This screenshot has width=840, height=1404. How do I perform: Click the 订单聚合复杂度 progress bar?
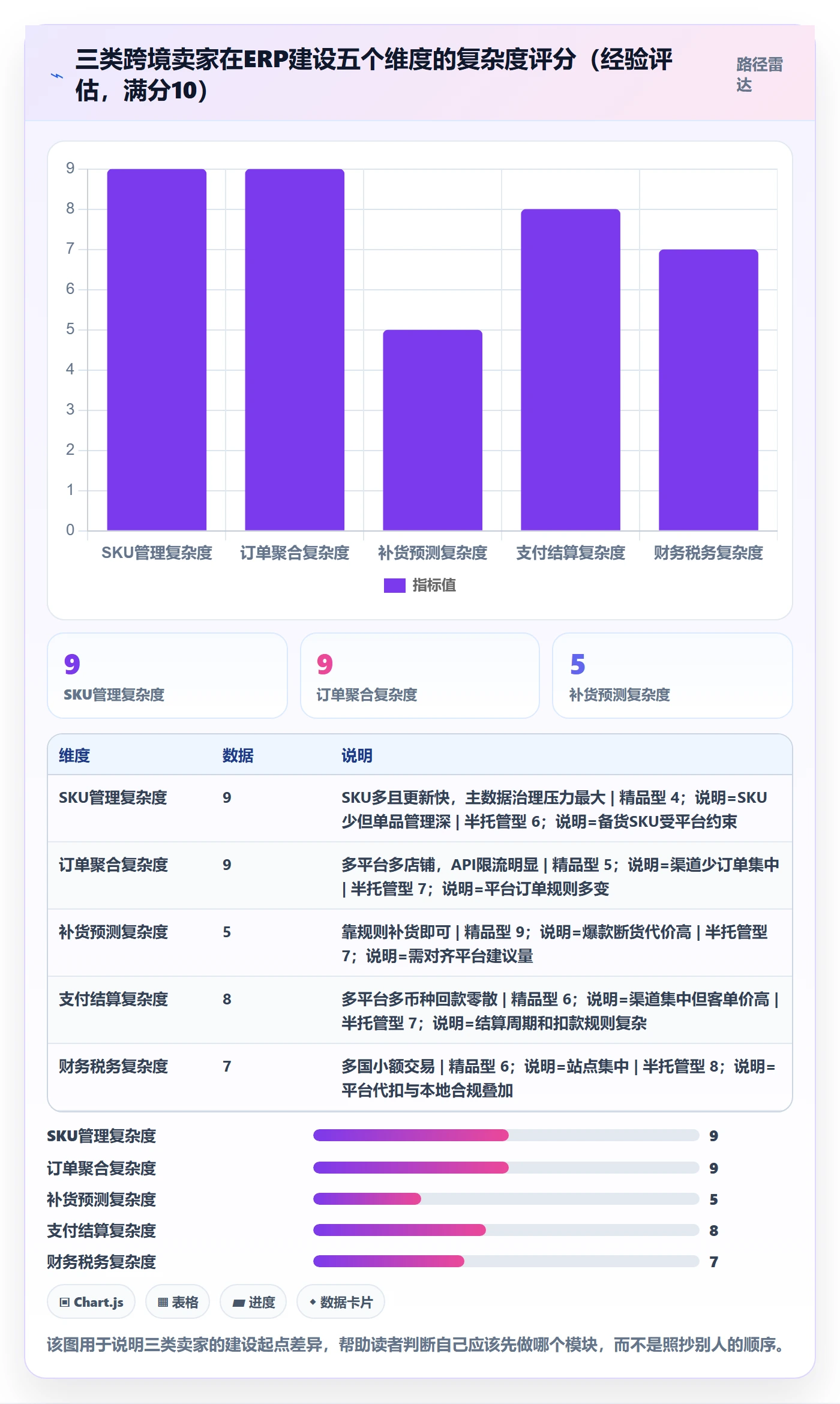506,1168
